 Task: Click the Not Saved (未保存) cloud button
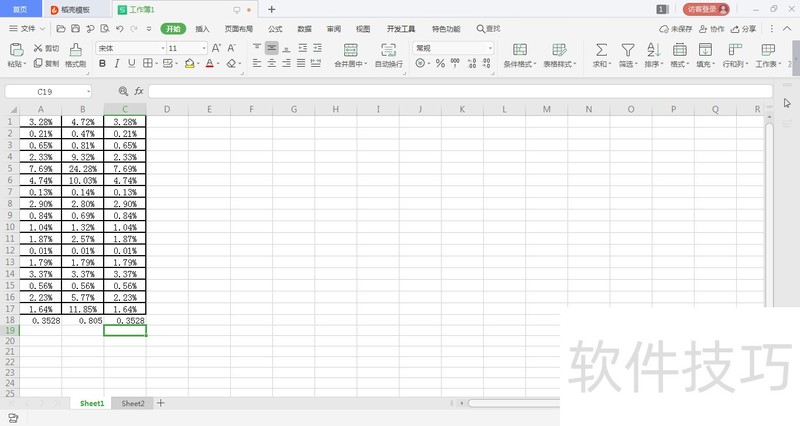point(676,29)
